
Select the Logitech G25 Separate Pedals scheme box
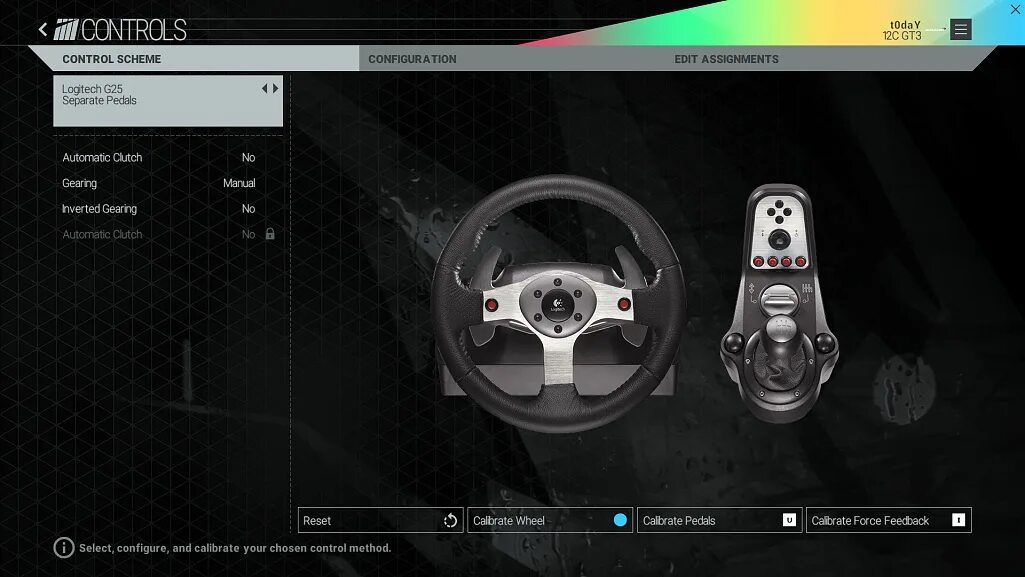168,101
